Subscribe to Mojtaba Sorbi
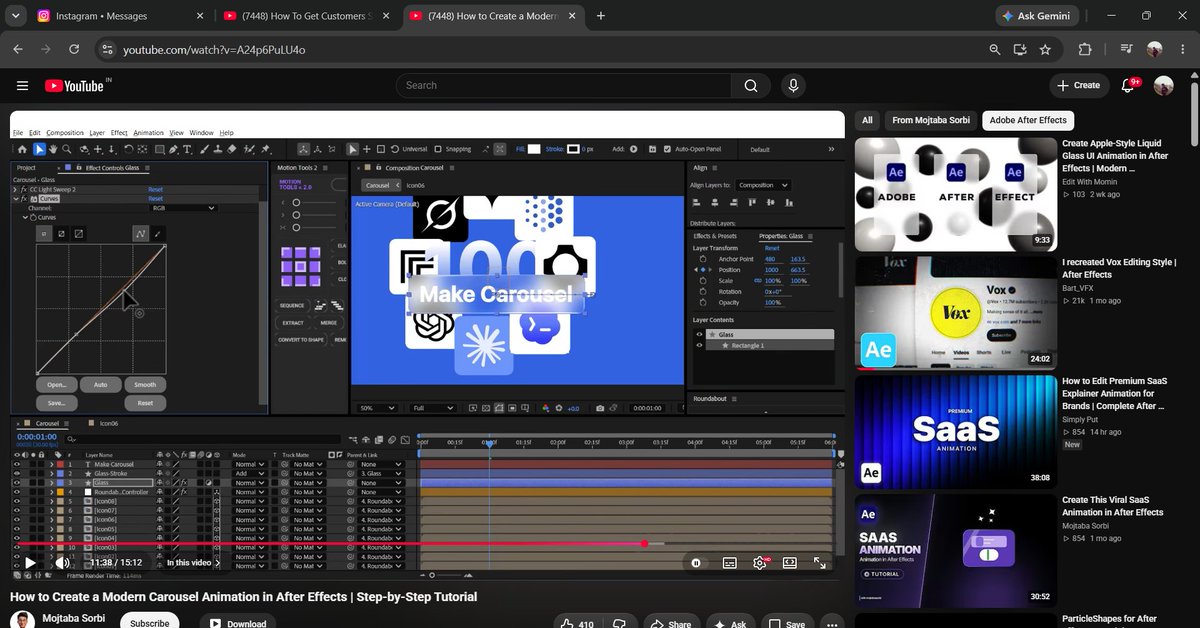Image resolution: width=1200 pixels, height=628 pixels. point(149,622)
